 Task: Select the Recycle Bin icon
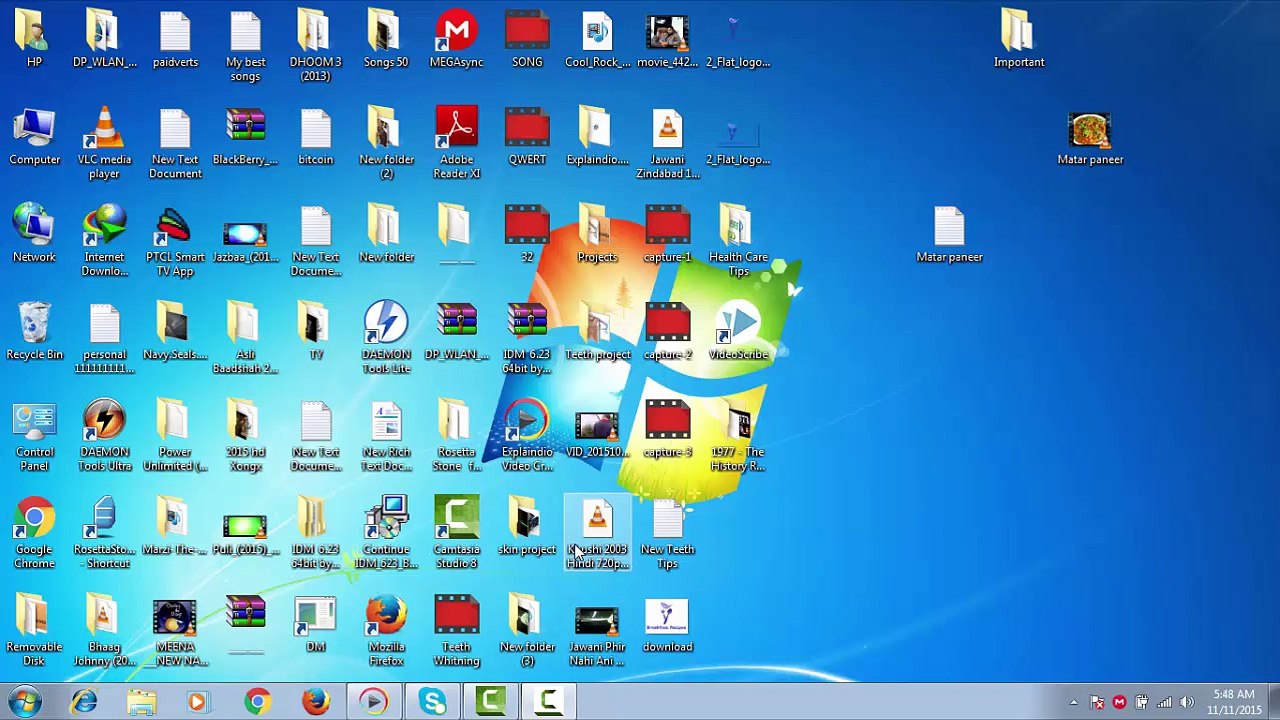pyautogui.click(x=34, y=332)
